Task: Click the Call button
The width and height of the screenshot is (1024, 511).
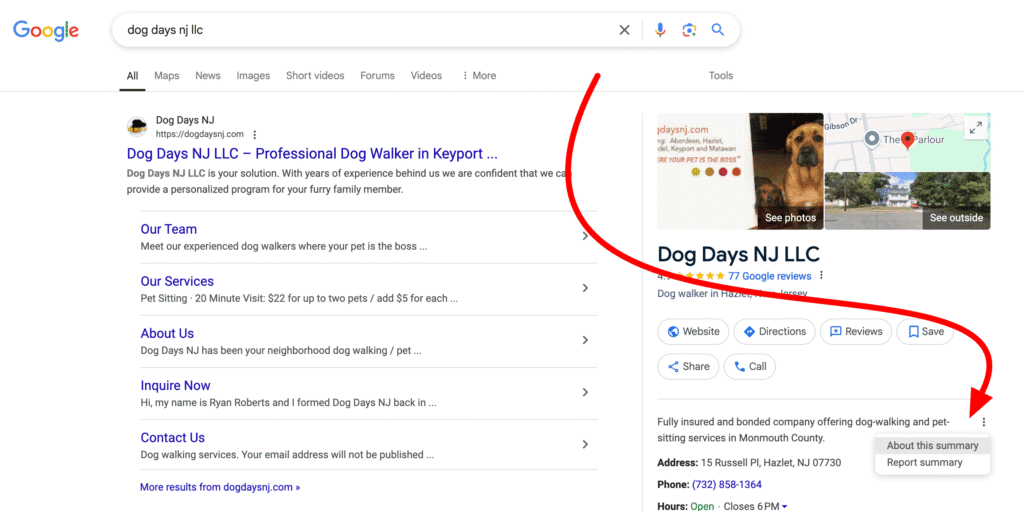Action: (x=750, y=367)
